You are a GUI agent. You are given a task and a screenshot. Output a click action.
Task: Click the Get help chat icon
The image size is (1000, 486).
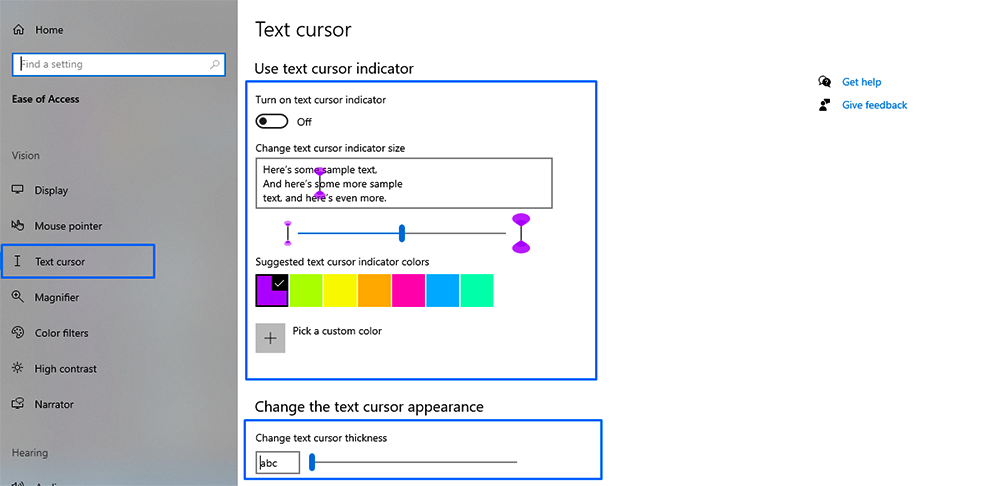pos(824,82)
